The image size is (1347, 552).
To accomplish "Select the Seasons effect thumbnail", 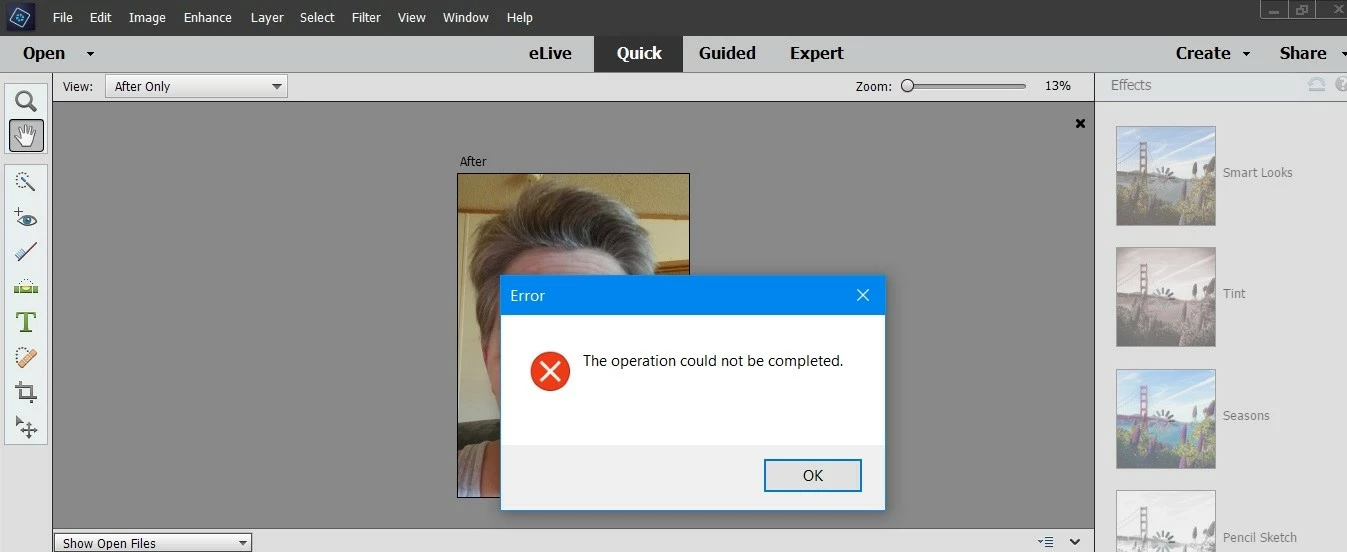I will click(x=1166, y=419).
